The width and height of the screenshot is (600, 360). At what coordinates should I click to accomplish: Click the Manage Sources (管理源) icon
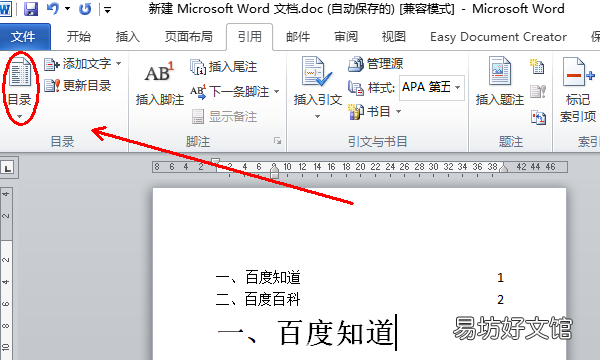coord(355,64)
